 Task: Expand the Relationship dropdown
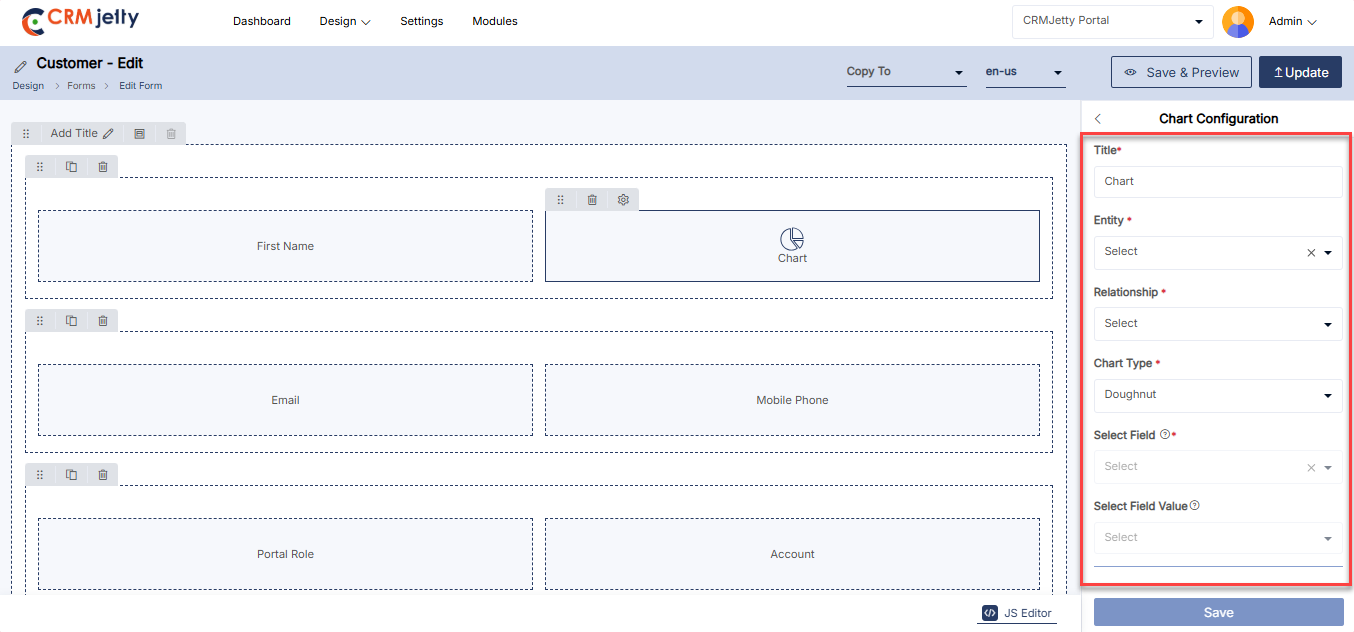coord(1217,324)
